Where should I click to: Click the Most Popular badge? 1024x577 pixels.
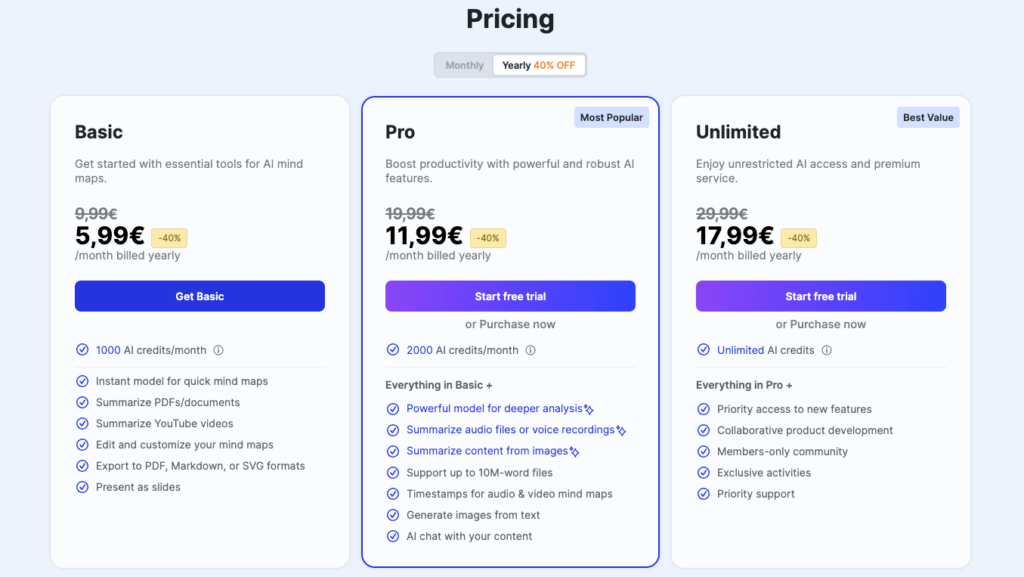pyautogui.click(x=611, y=117)
